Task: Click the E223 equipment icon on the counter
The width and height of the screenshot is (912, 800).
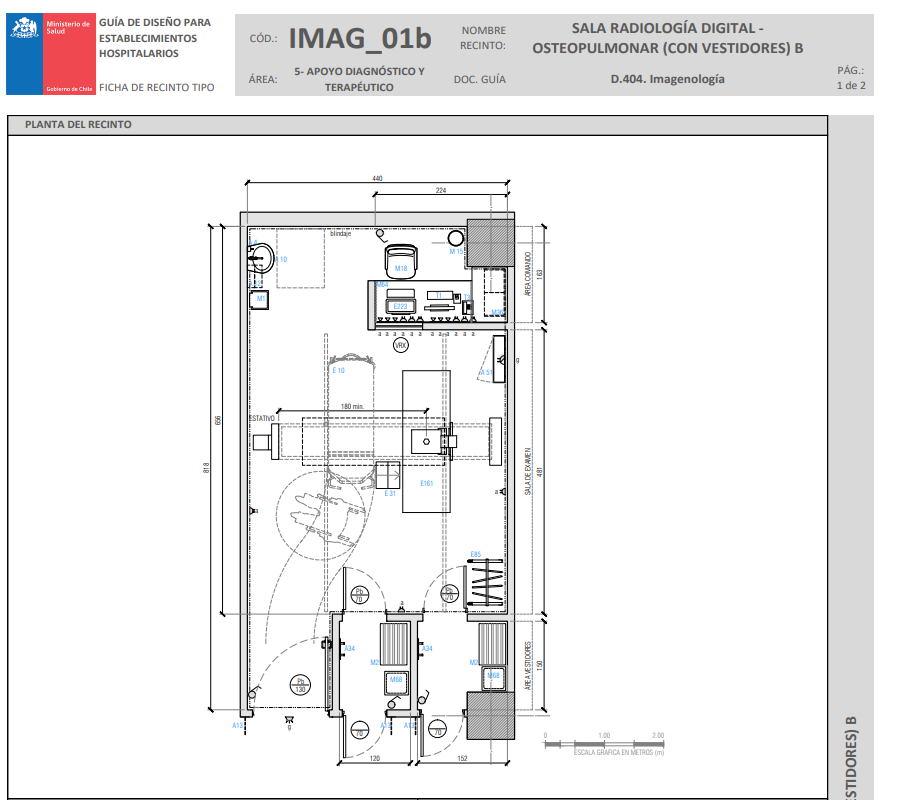Action: click(400, 305)
